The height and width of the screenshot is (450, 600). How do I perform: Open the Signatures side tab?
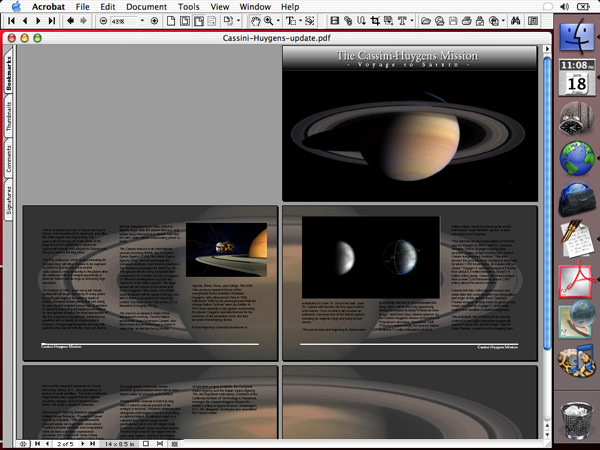pos(8,200)
